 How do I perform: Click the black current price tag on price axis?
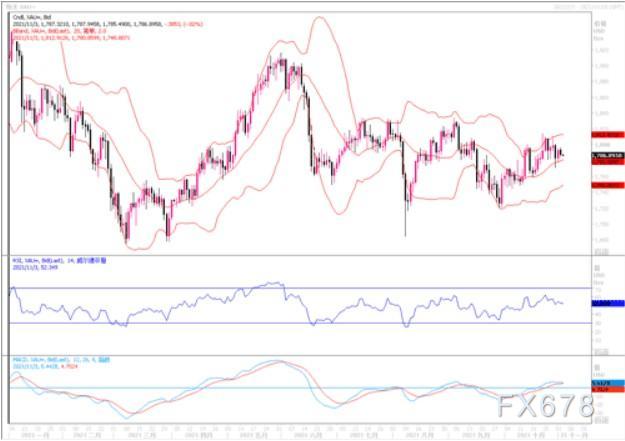(607, 156)
